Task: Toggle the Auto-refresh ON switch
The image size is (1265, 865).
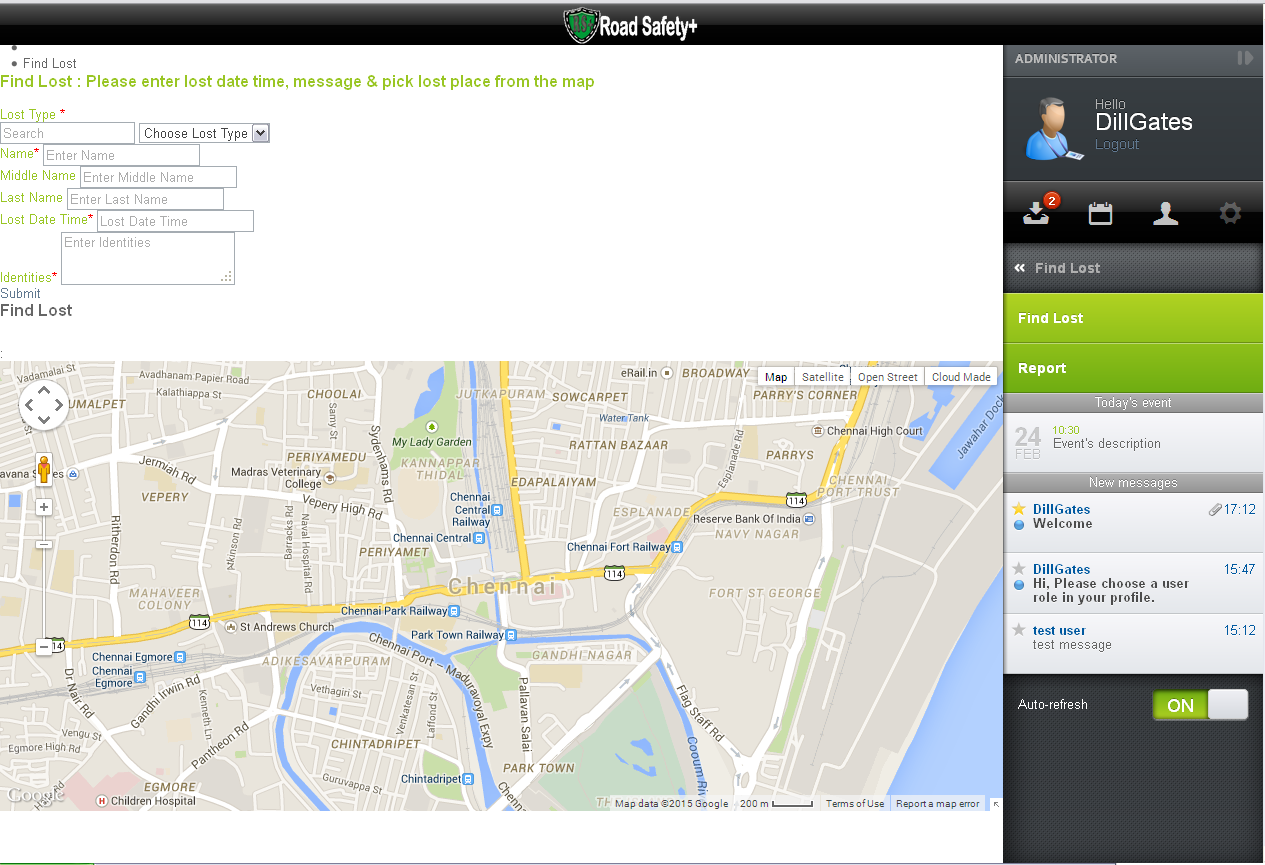Action: click(x=1200, y=705)
